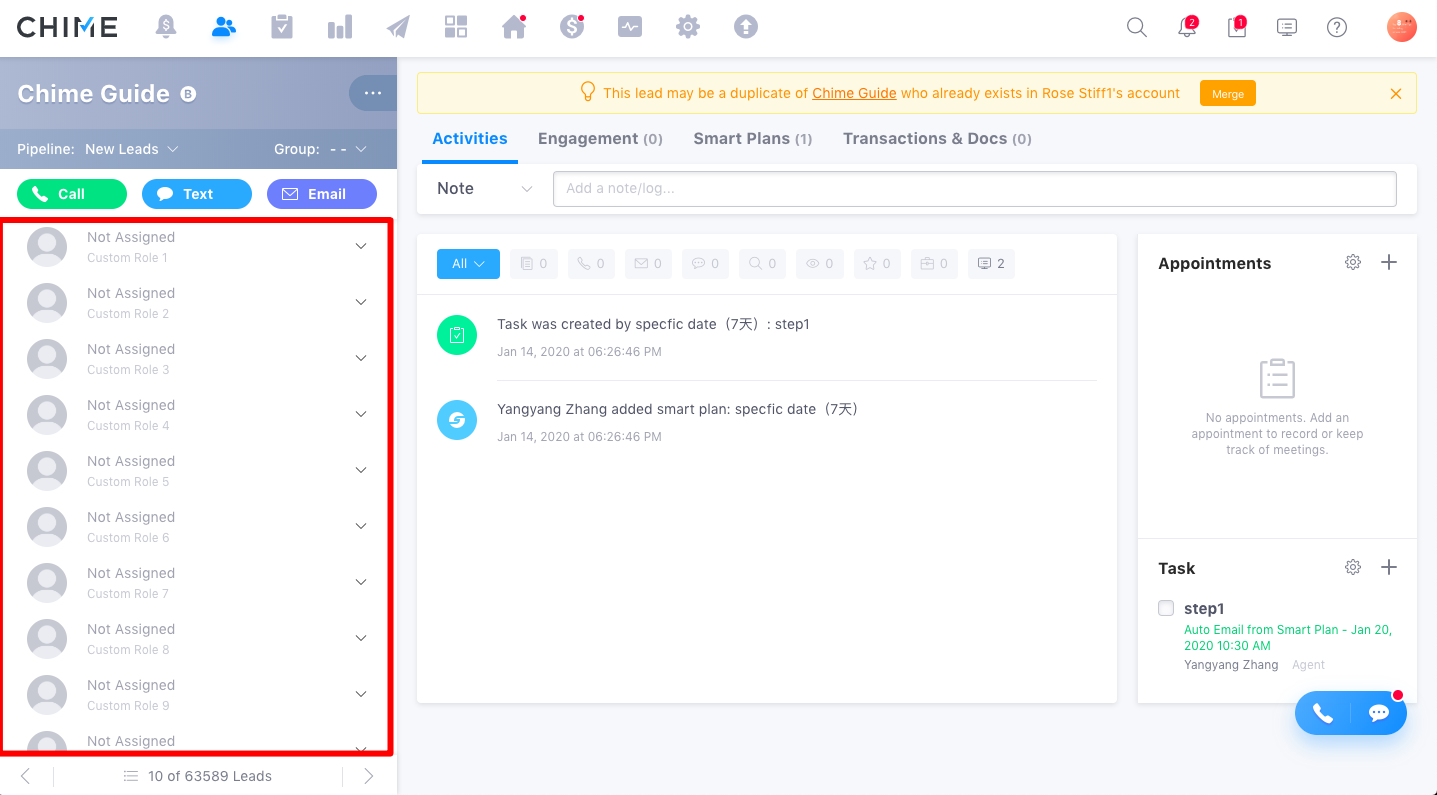
Task: Follow the Chime Guide link in banner
Action: [854, 93]
